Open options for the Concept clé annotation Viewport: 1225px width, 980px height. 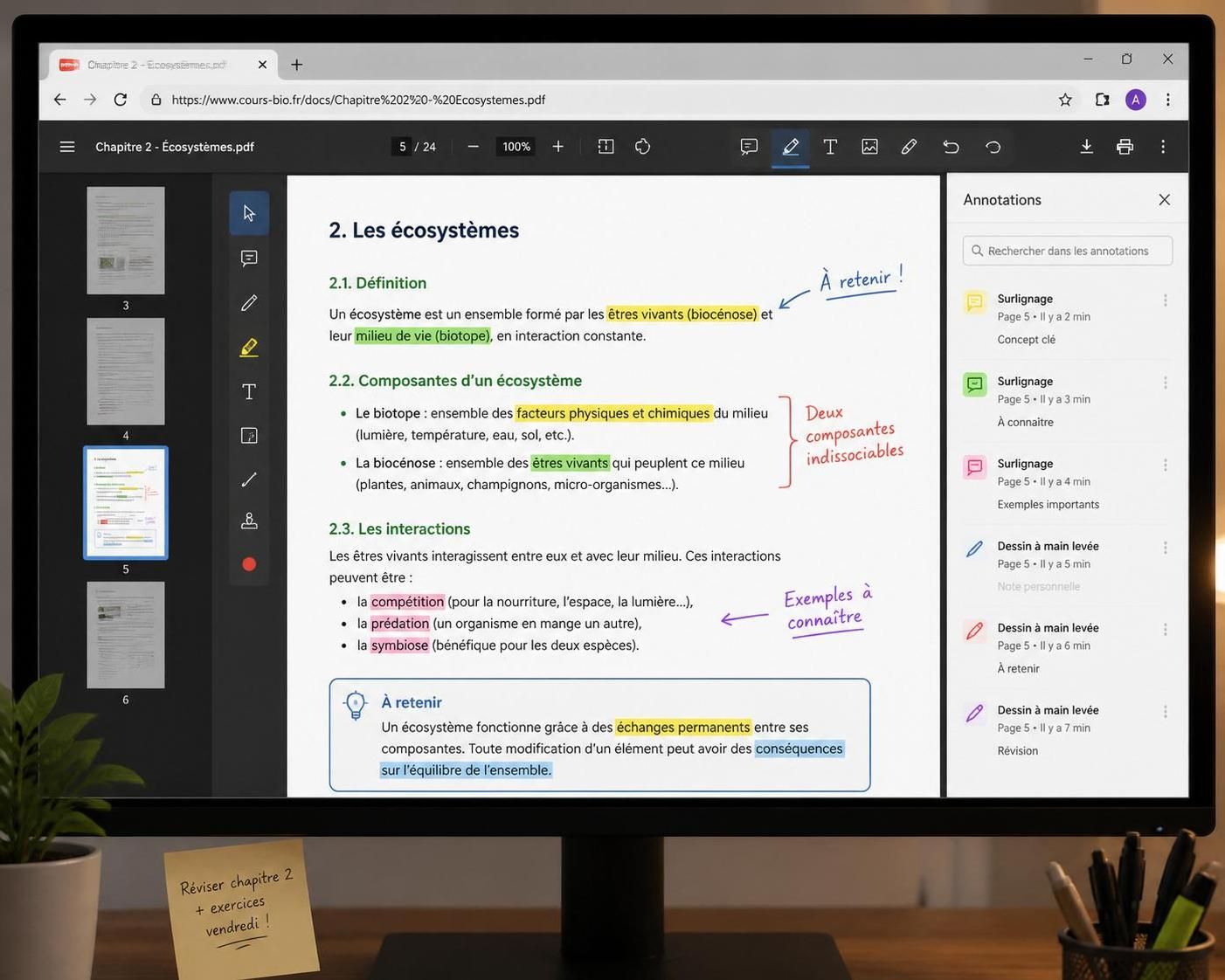1165,300
